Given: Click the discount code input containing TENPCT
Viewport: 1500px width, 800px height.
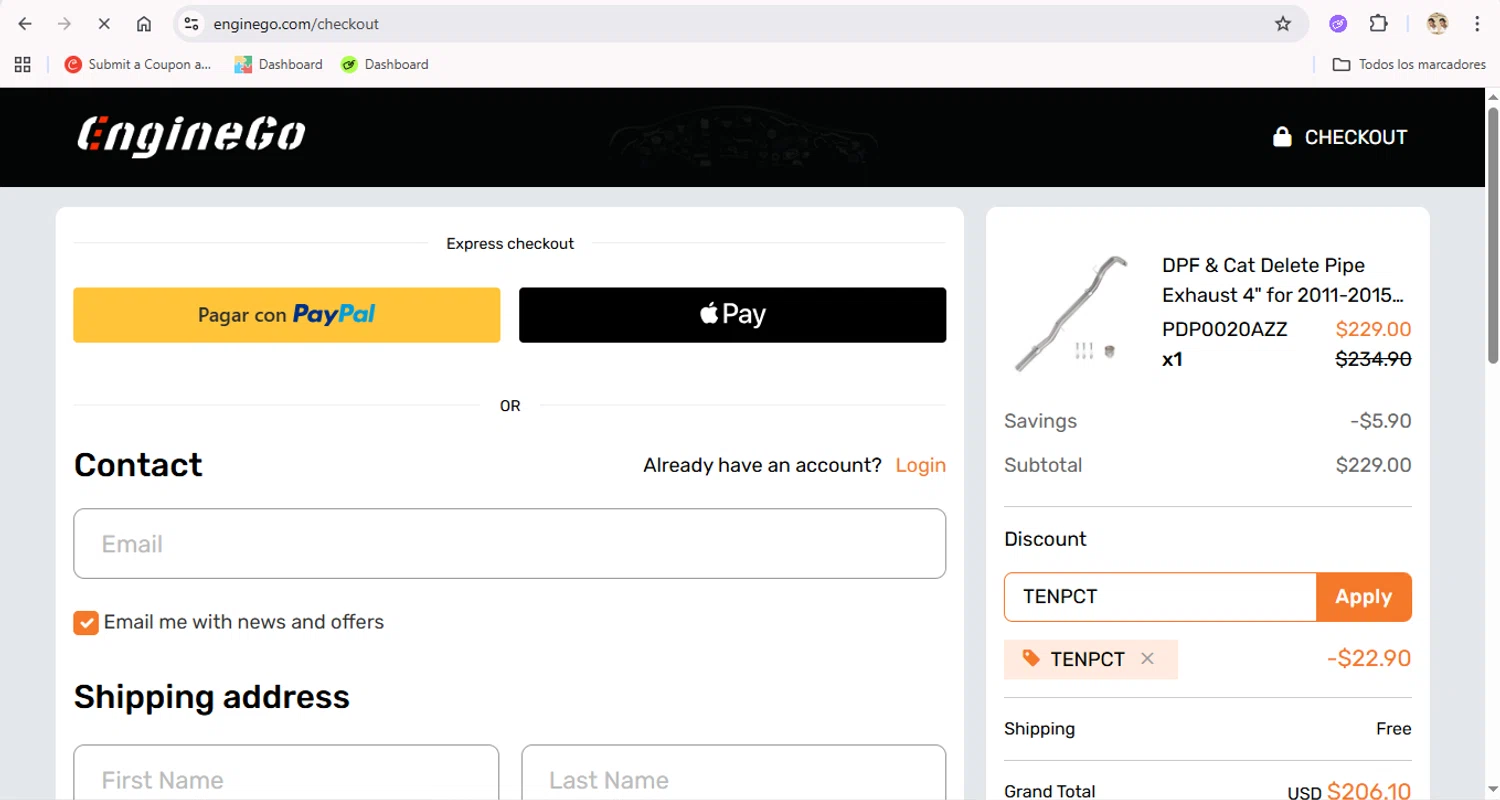Looking at the screenshot, I should click(x=1160, y=597).
